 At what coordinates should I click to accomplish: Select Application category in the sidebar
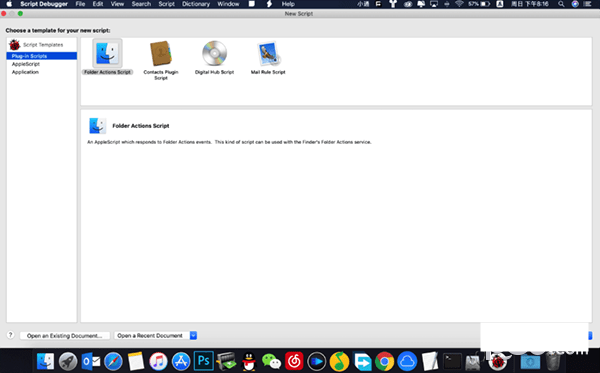click(x=25, y=72)
